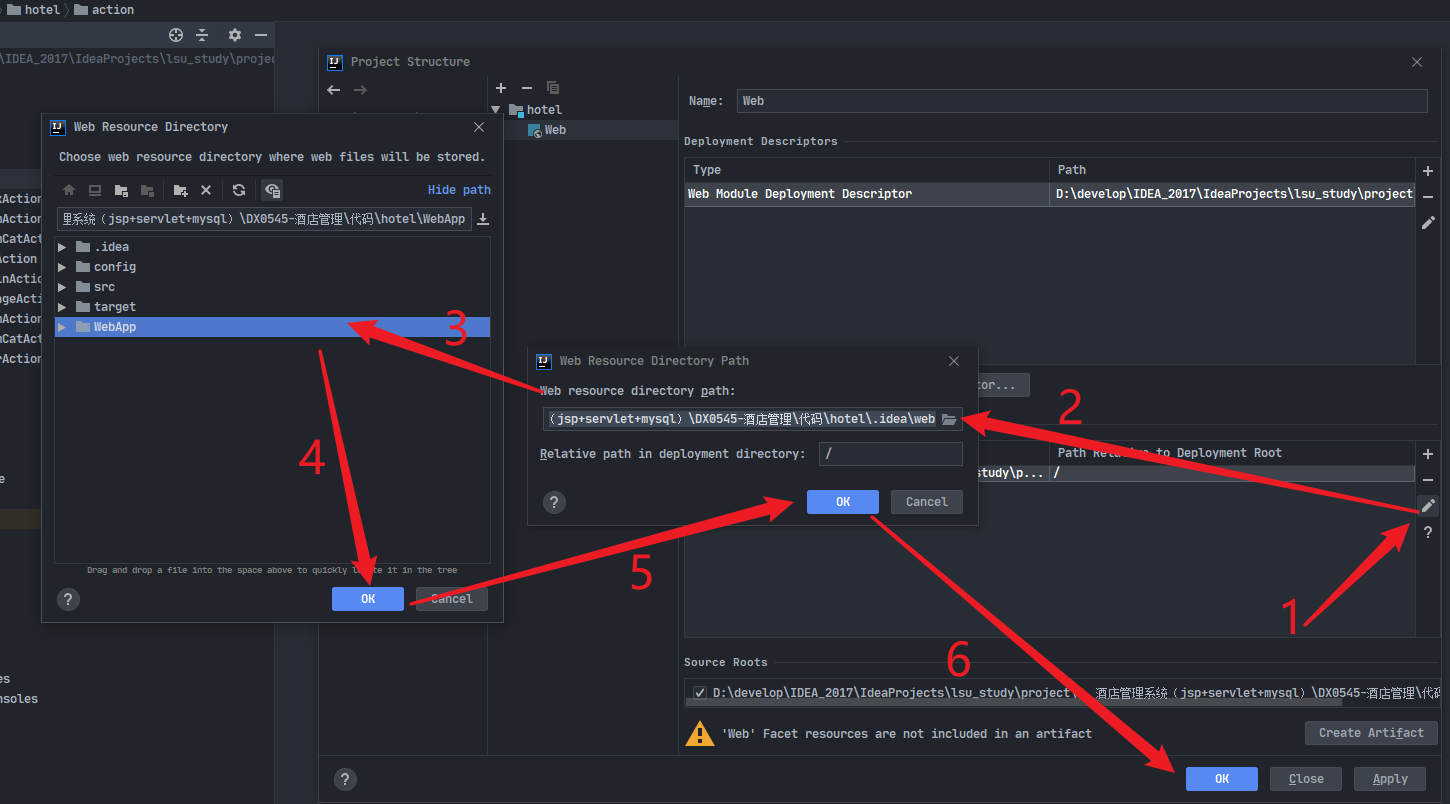
Task: Expand the WebApp folder node
Action: (61, 326)
